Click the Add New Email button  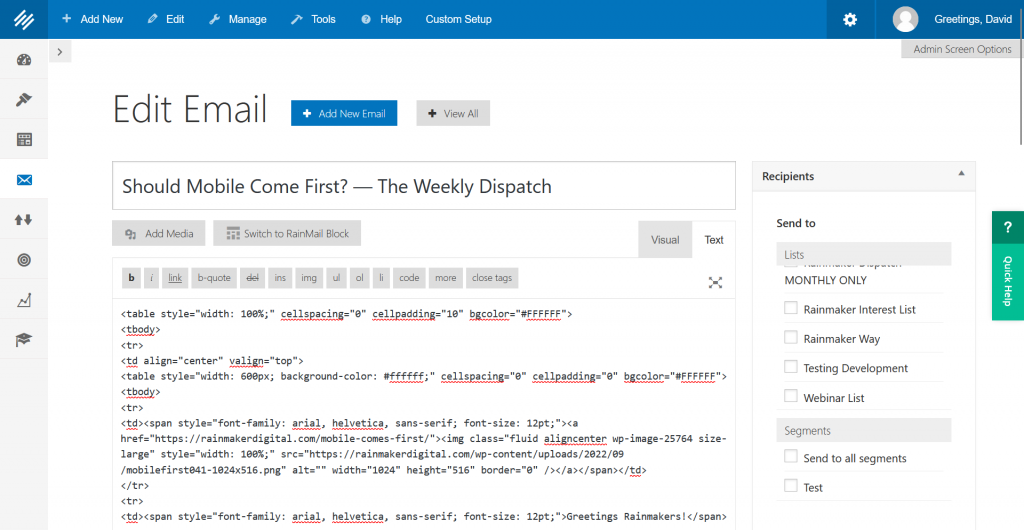(x=344, y=113)
